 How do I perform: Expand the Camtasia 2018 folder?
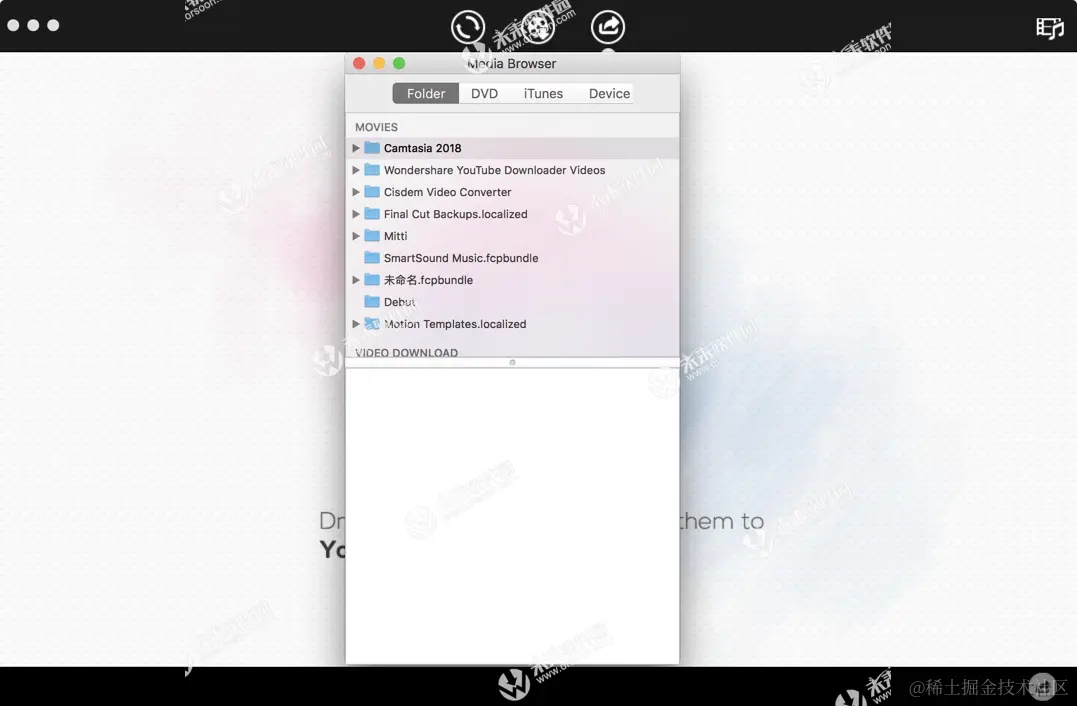(x=356, y=148)
